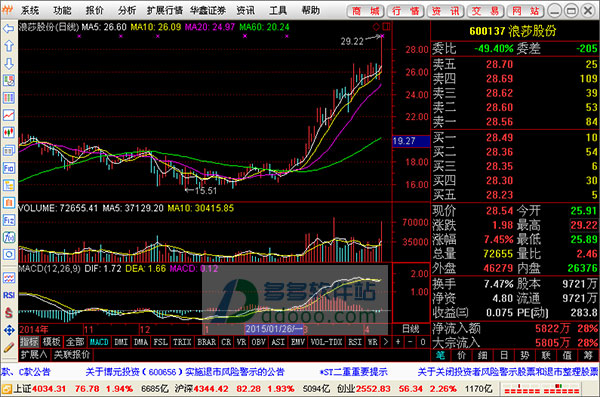
Task: Click the up arrow icon in sidebar
Action: coord(8,46)
